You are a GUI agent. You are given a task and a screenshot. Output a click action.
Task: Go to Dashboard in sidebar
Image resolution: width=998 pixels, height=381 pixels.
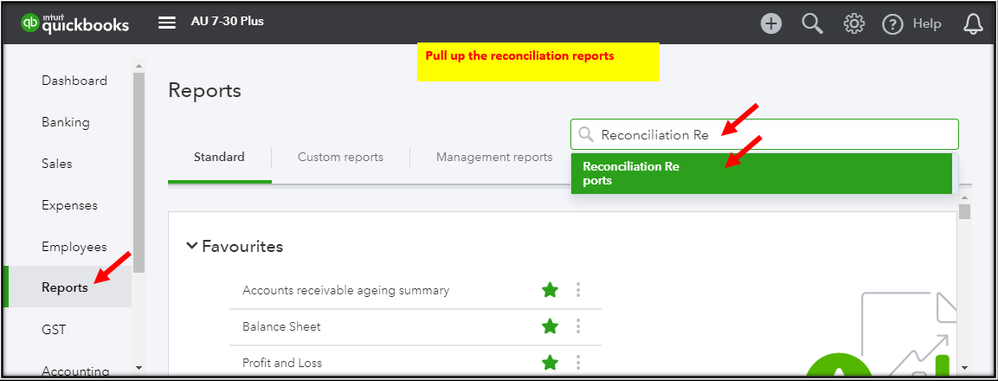coord(74,81)
